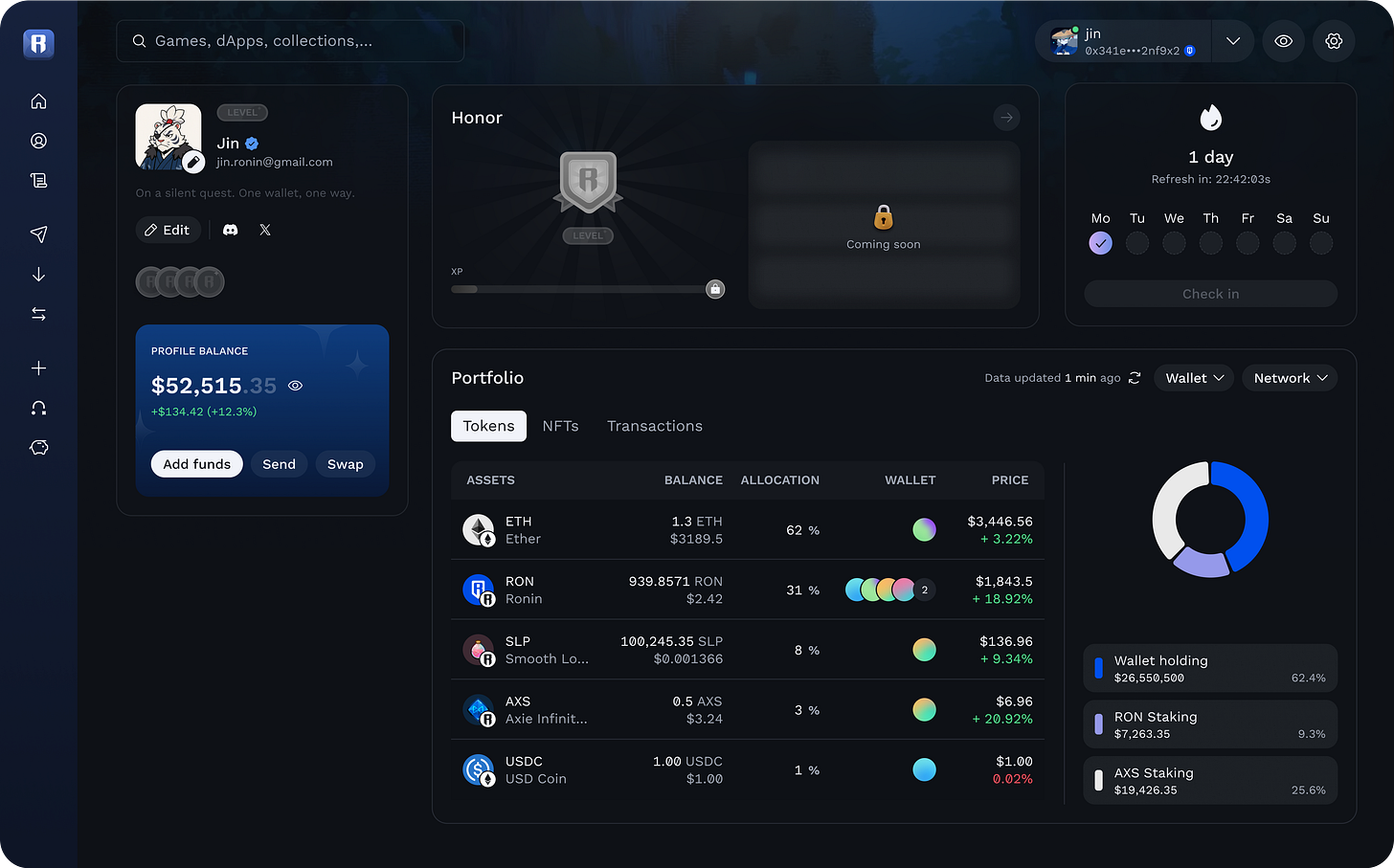The height and width of the screenshot is (868, 1394).
Task: Click the receive down-arrow sidebar icon
Action: click(38, 274)
